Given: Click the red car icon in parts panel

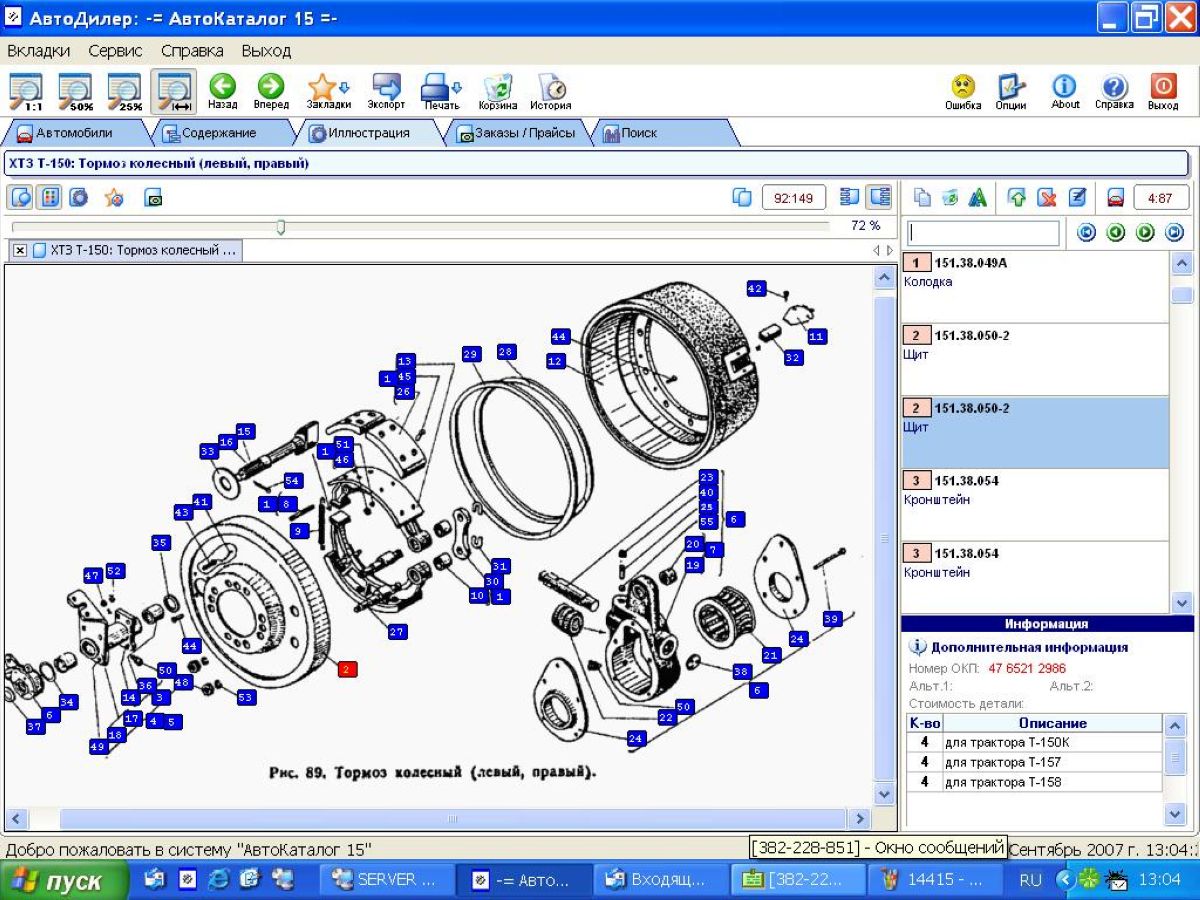Looking at the screenshot, I should [1115, 198].
